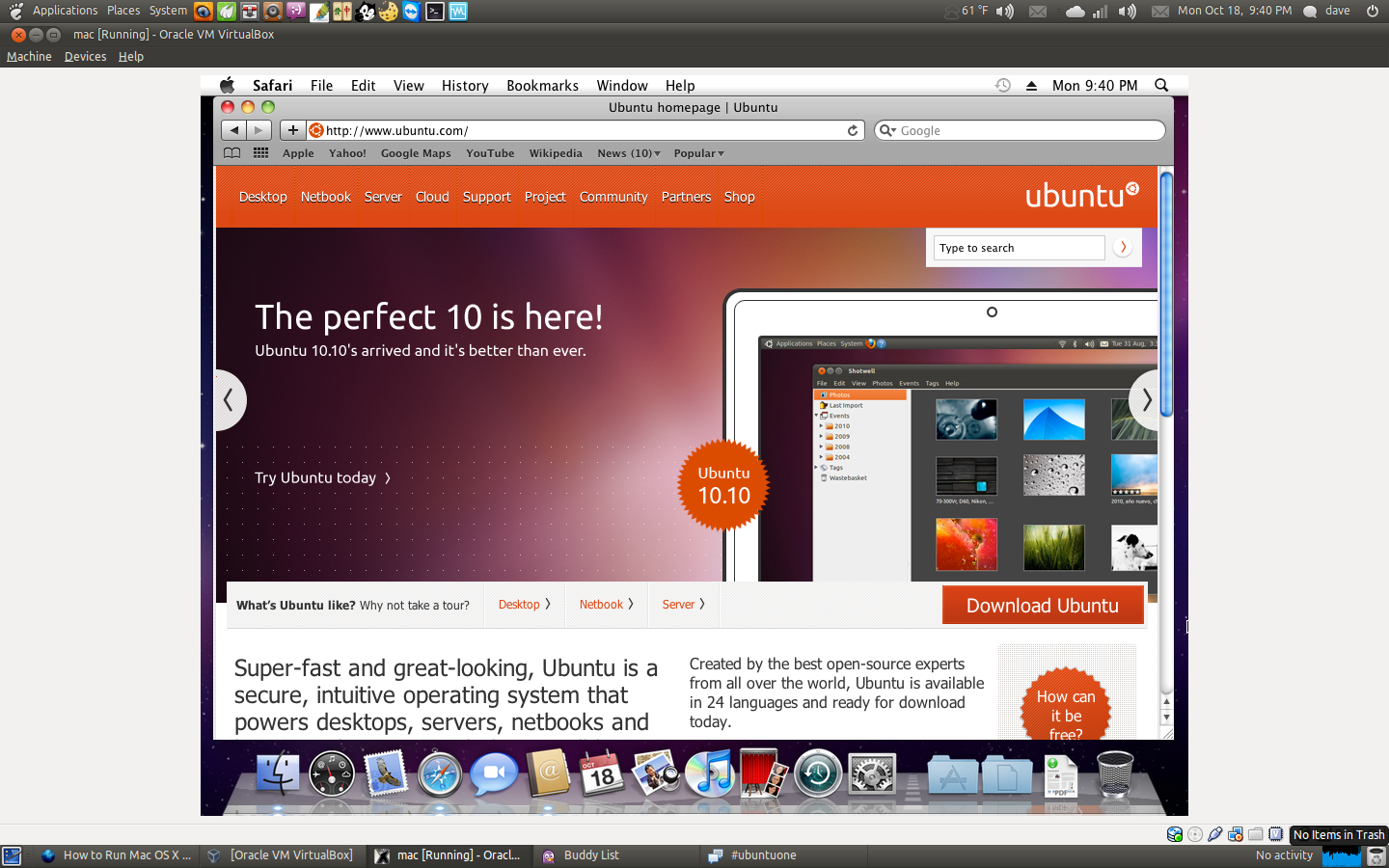Click the Wikipedia bookmark
The height and width of the screenshot is (868, 1389).
click(556, 153)
